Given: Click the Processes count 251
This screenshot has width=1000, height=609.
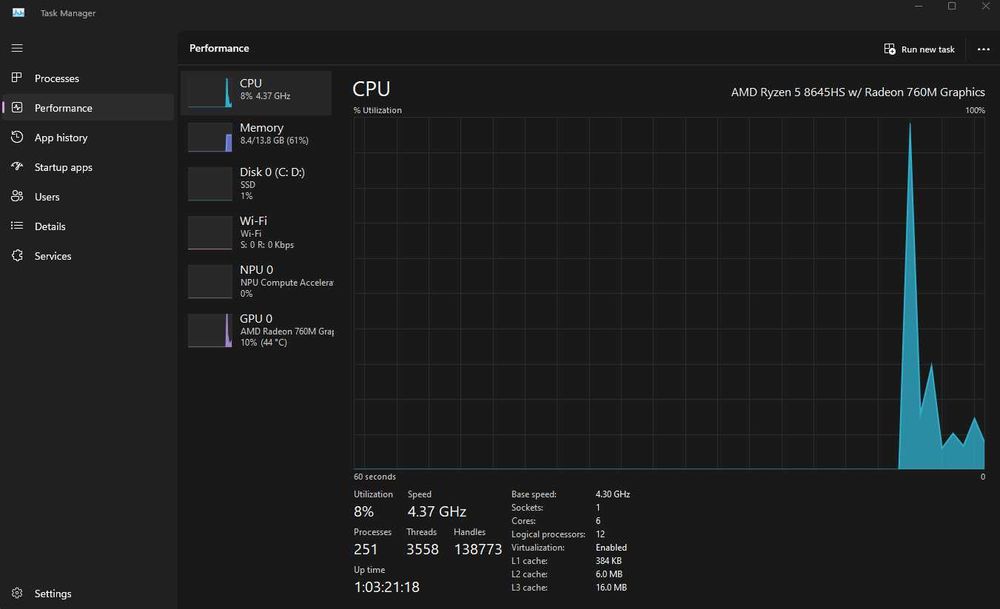Looking at the screenshot, I should [x=365, y=549].
